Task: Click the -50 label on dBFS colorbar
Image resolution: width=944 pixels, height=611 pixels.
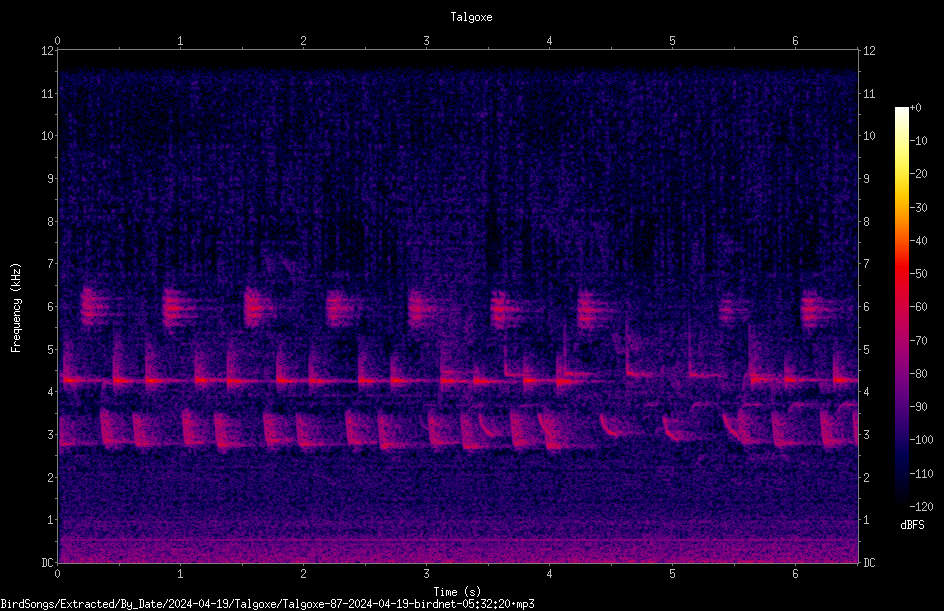Action: tap(918, 274)
